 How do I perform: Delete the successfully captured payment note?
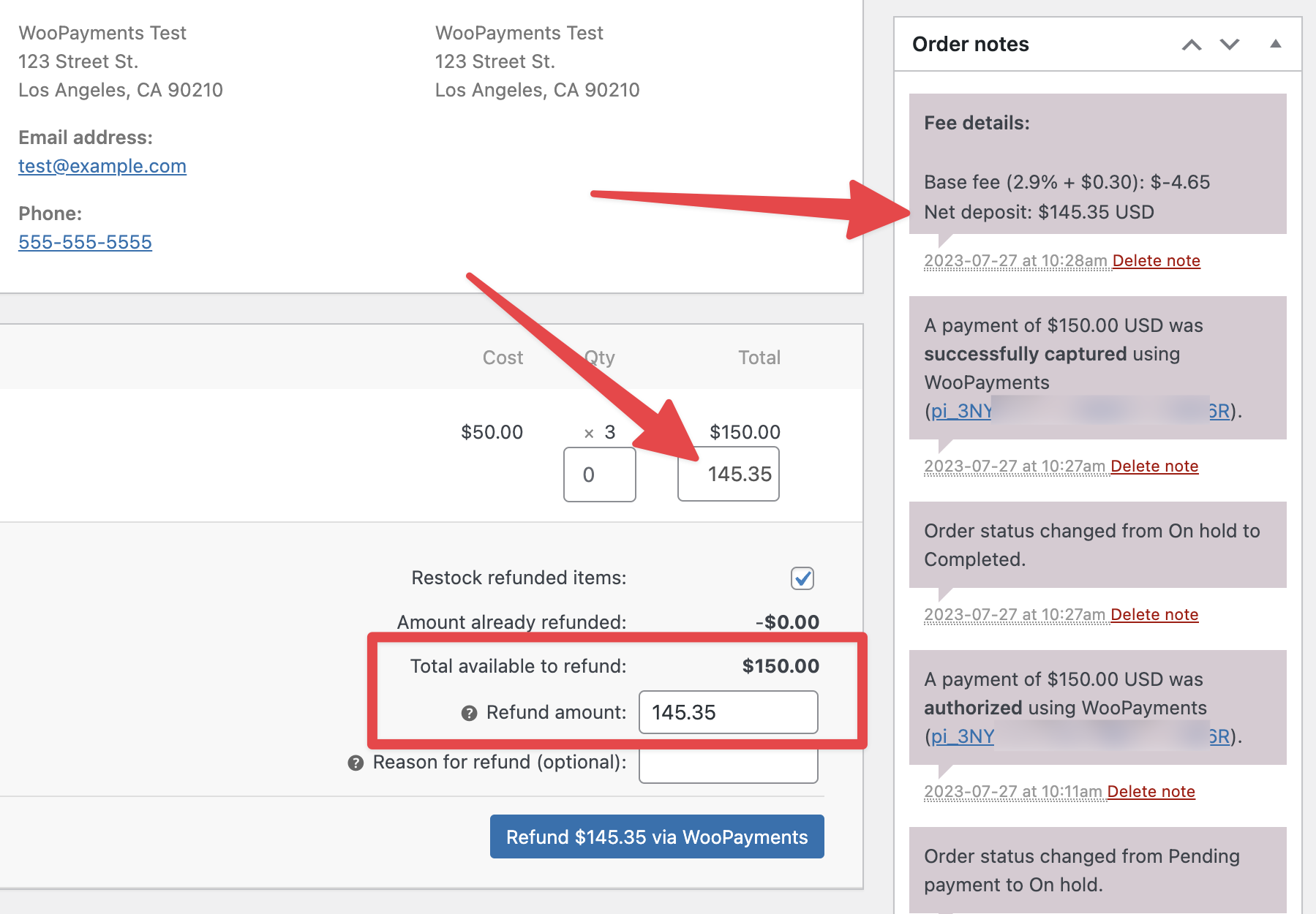(1154, 467)
